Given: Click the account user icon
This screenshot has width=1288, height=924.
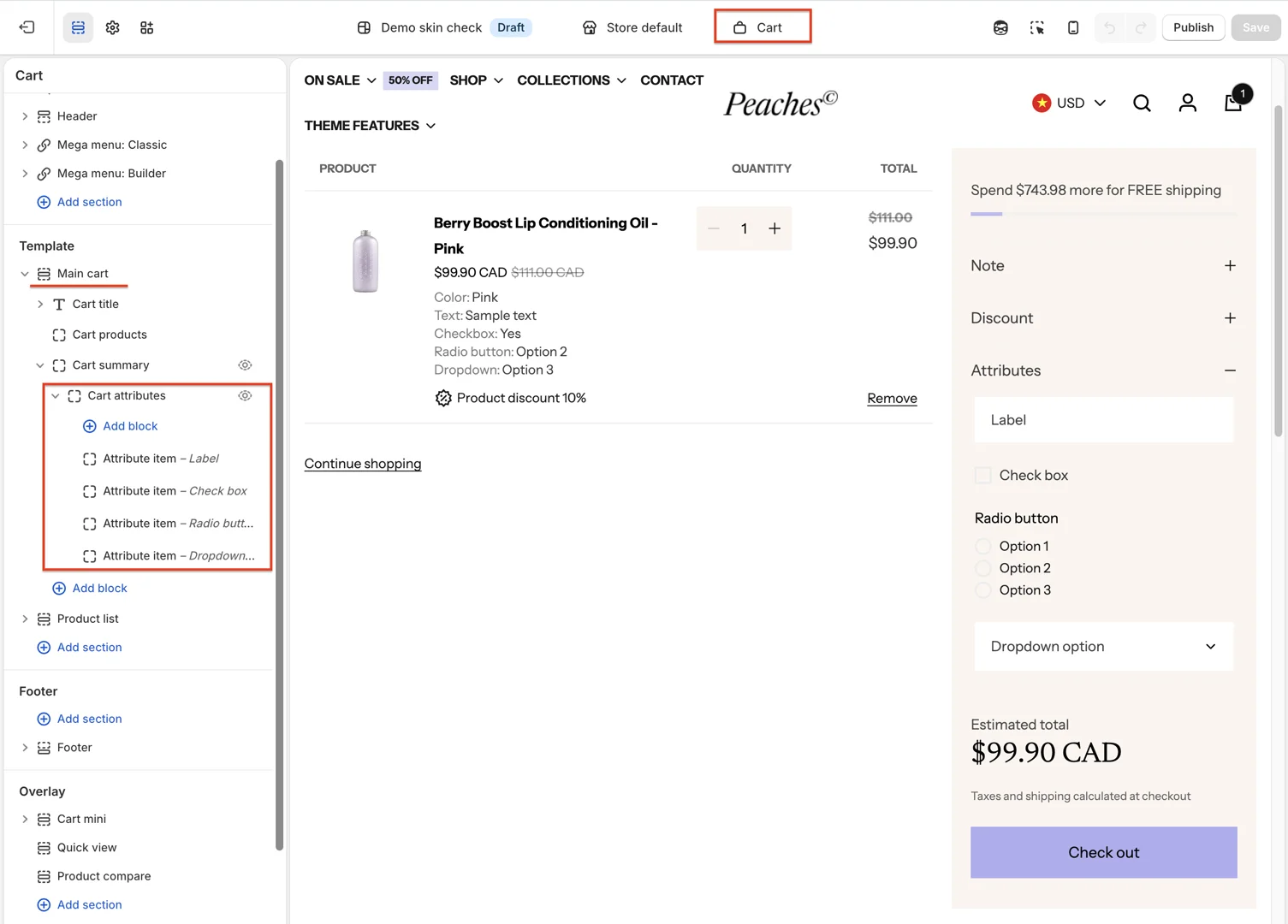Looking at the screenshot, I should click(x=1187, y=104).
